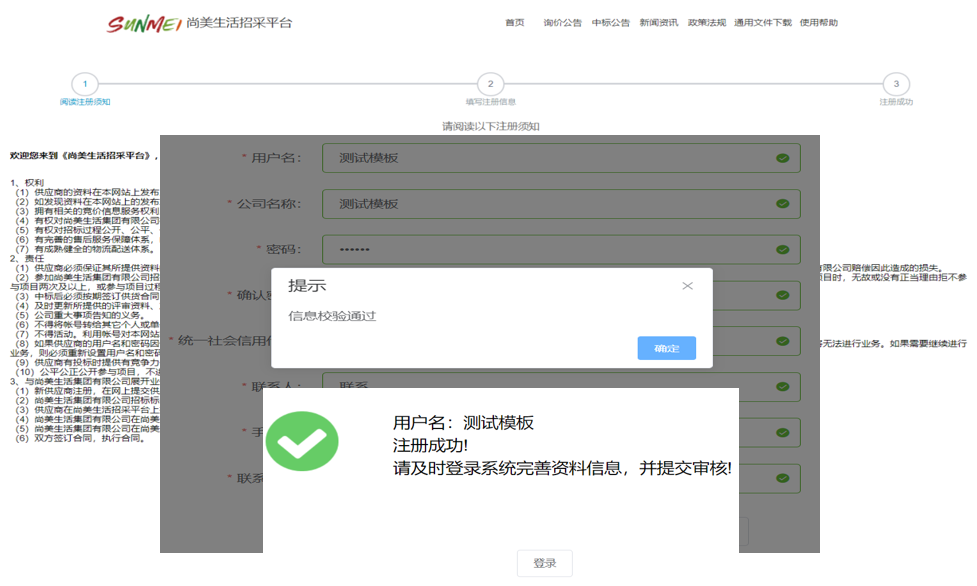Open 询价公告 navigation item
The image size is (977, 586).
[x=562, y=23]
